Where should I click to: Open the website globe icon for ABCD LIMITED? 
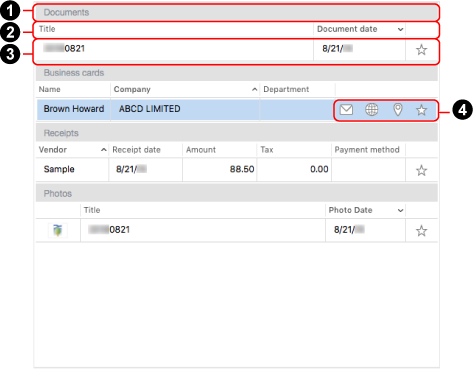371,109
